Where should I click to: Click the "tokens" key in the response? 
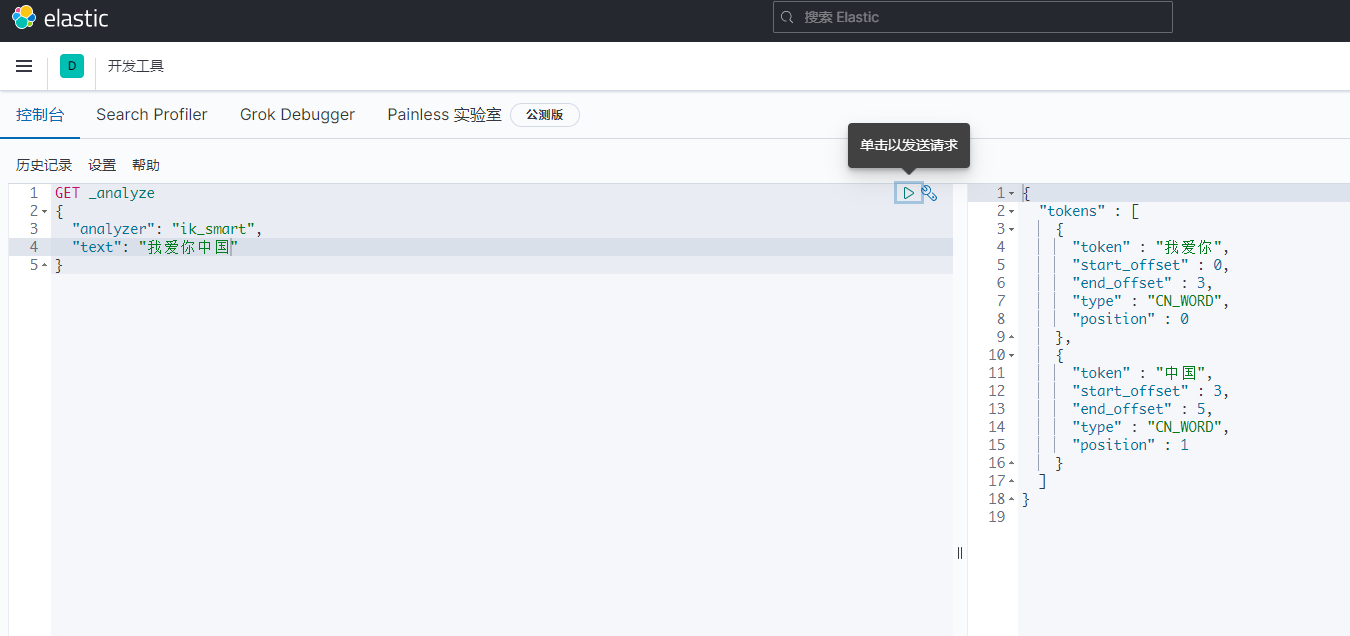1072,211
